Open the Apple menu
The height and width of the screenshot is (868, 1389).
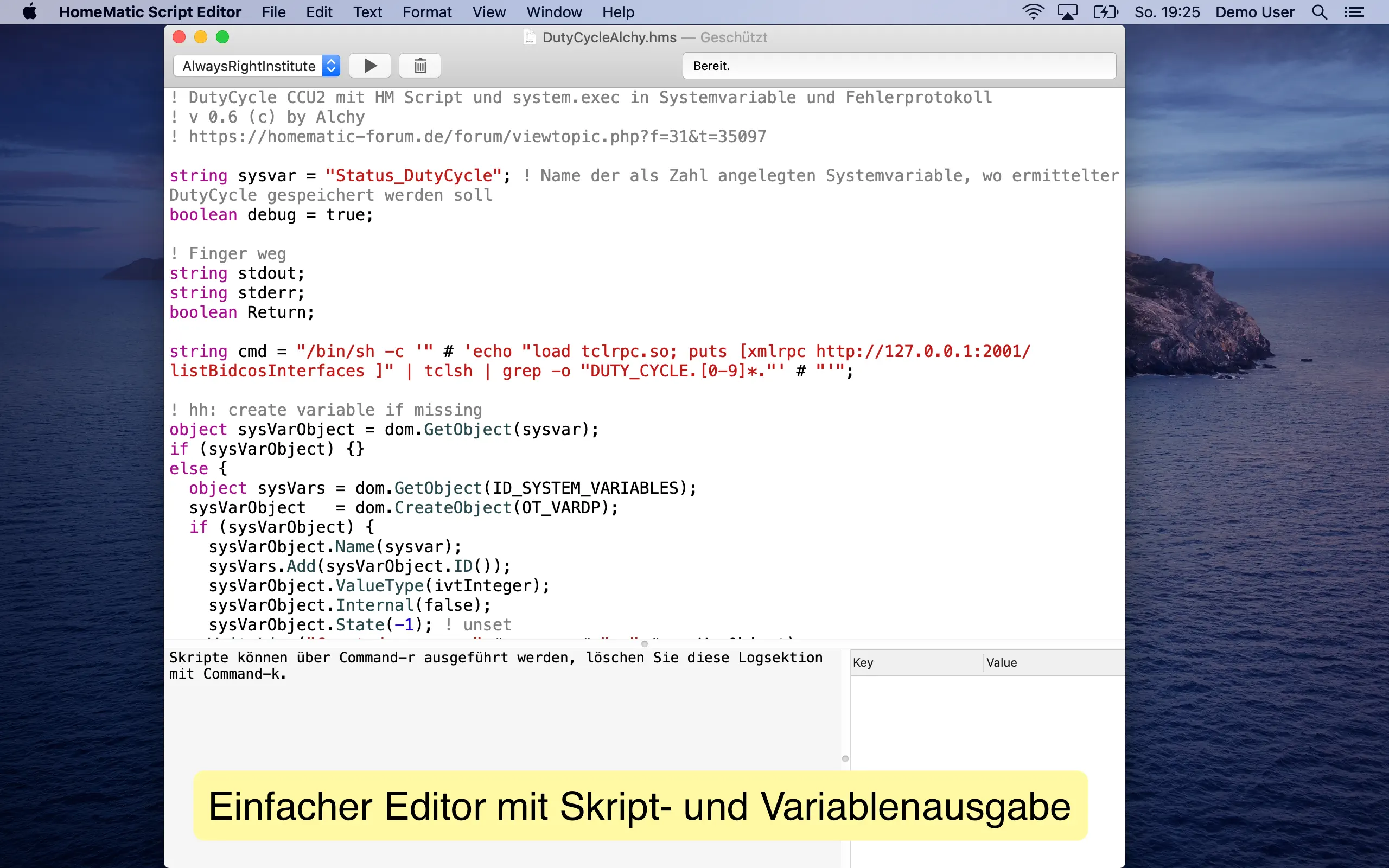click(x=29, y=12)
